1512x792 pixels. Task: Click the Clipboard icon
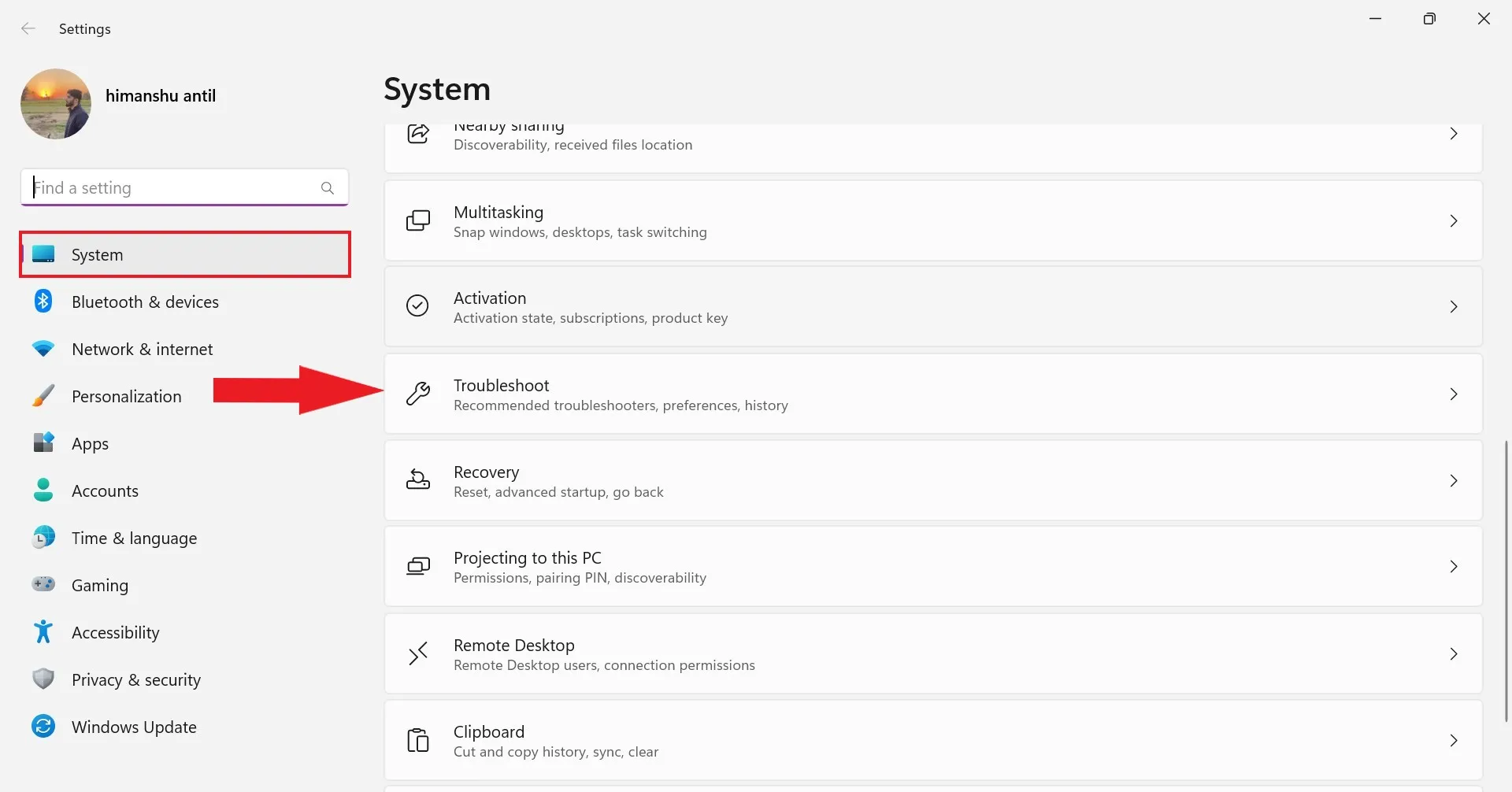(x=417, y=740)
